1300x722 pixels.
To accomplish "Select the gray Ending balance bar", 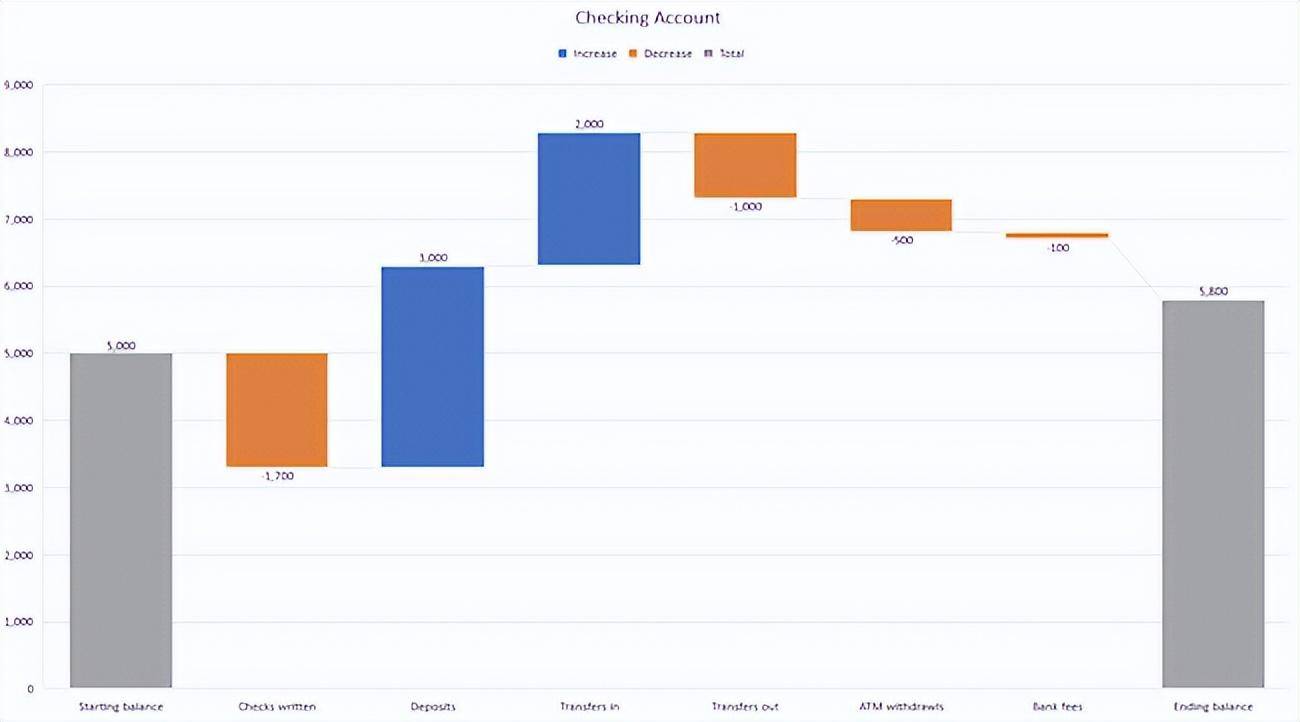I will pos(1213,495).
